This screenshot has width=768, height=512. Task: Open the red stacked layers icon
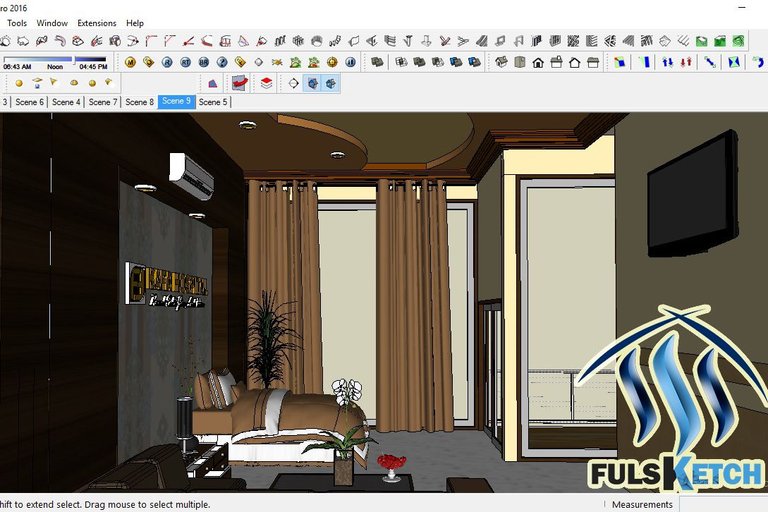click(266, 83)
